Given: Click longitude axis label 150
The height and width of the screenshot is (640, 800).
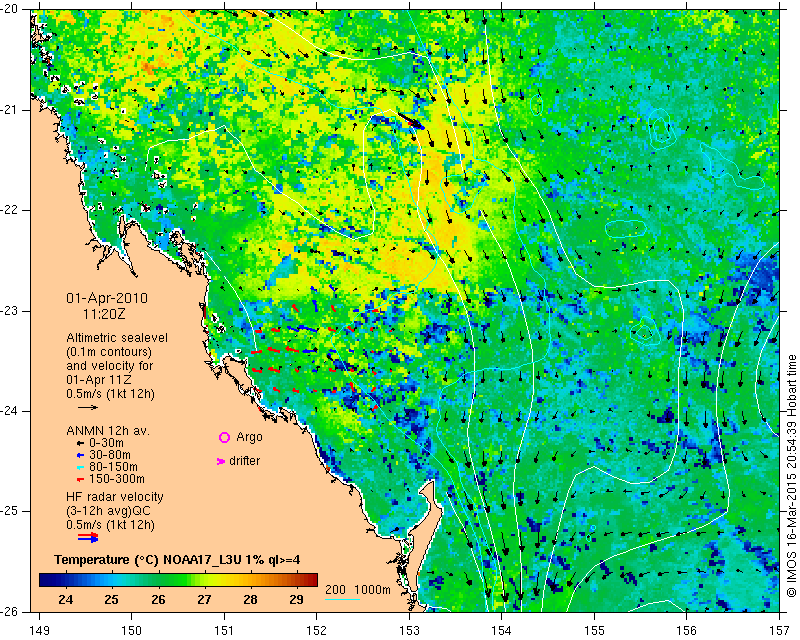Looking at the screenshot, I should [x=132, y=631].
